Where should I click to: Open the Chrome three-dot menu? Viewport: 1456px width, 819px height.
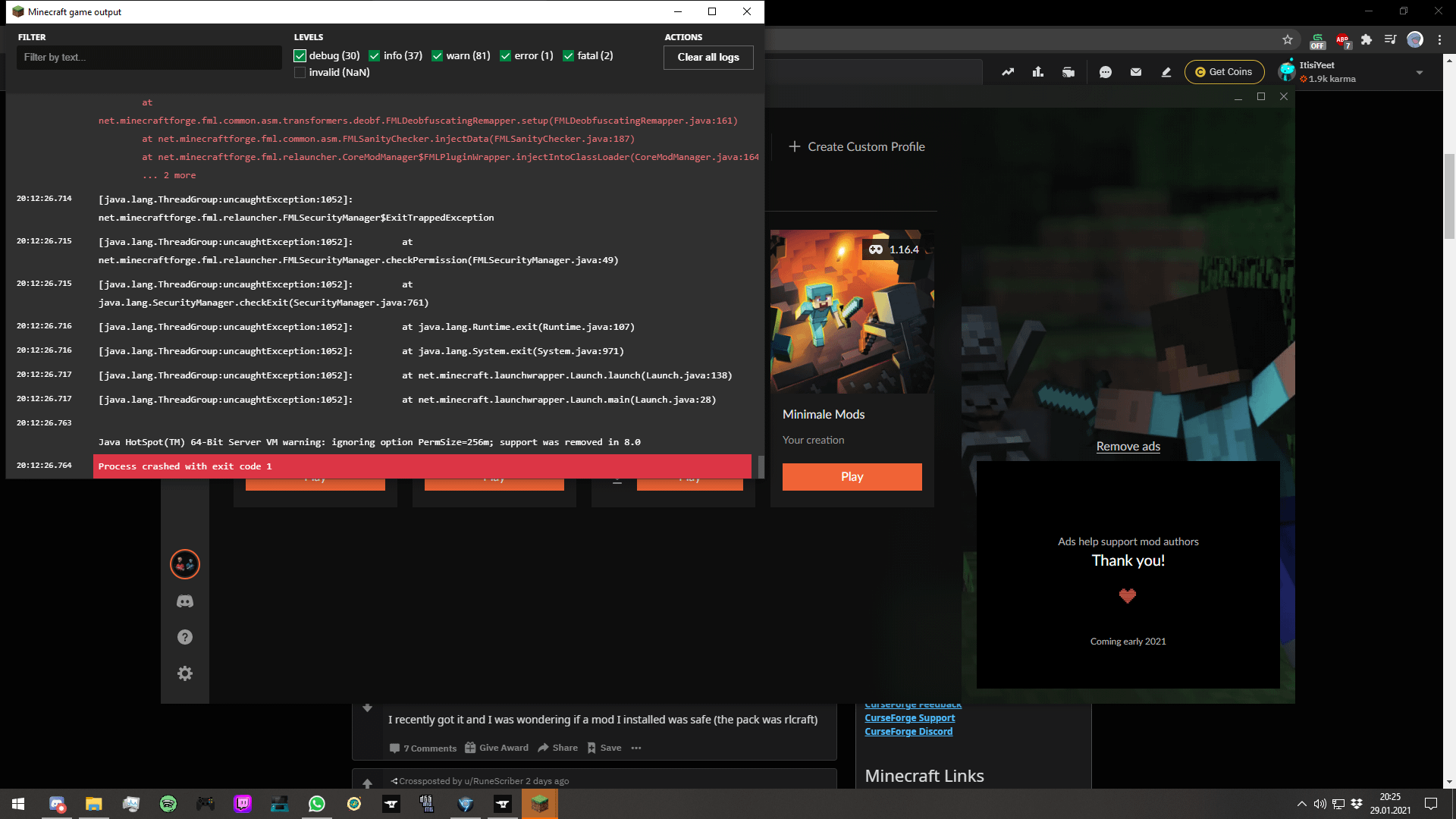tap(1439, 39)
